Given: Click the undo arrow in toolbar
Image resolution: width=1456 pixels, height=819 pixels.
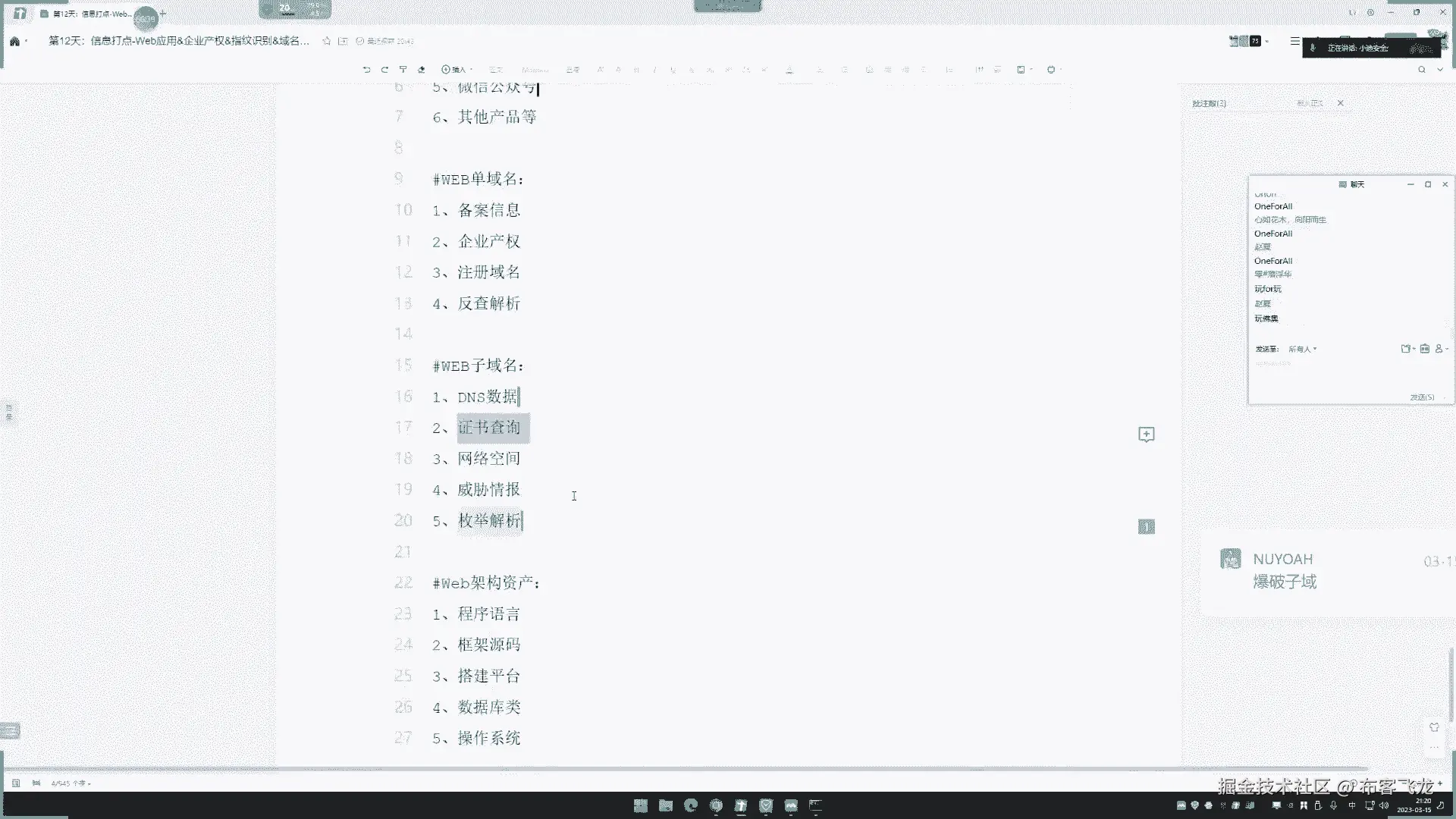Looking at the screenshot, I should click(x=366, y=69).
